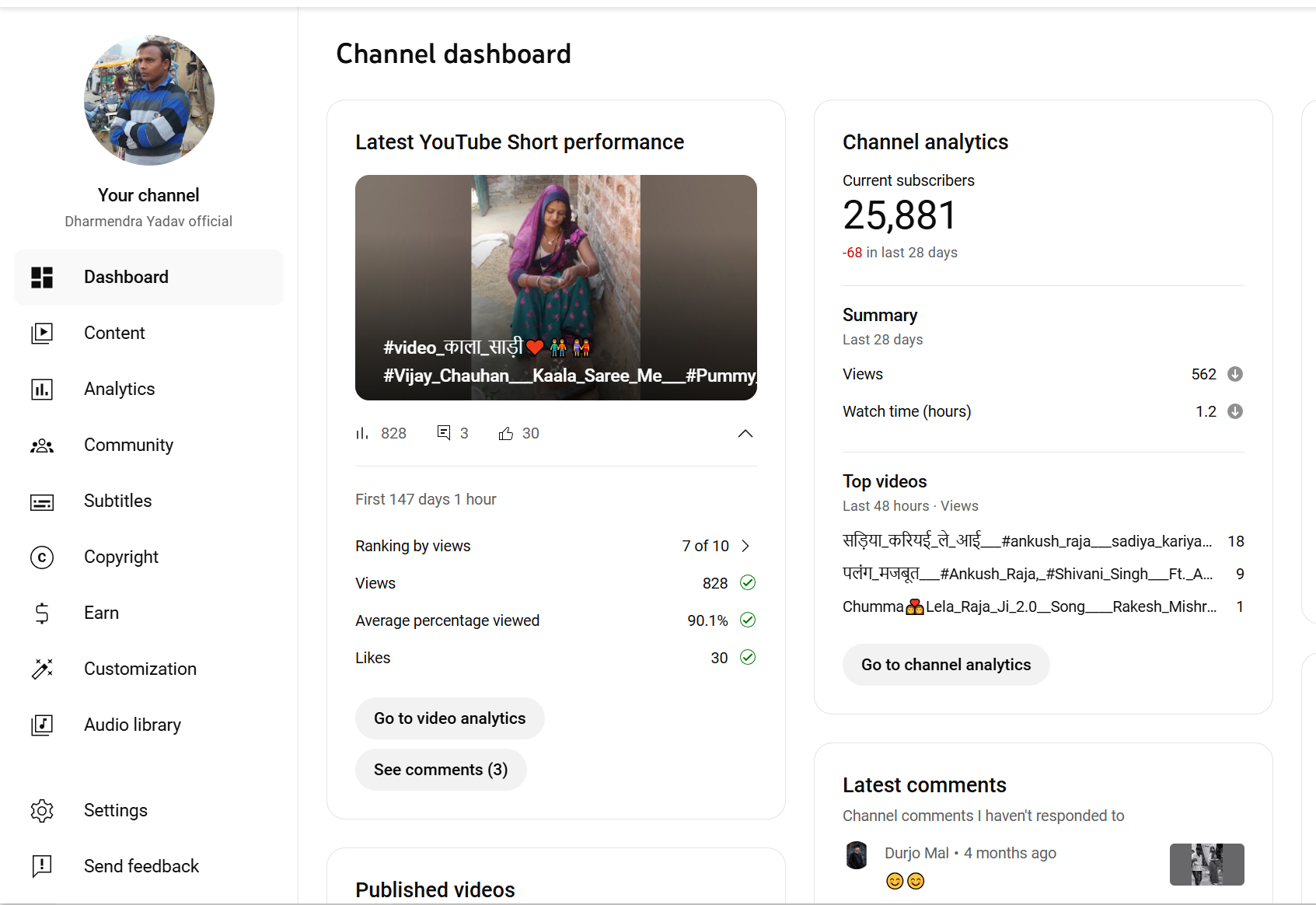Click the 90.1% average percentage viewed value

[x=707, y=620]
